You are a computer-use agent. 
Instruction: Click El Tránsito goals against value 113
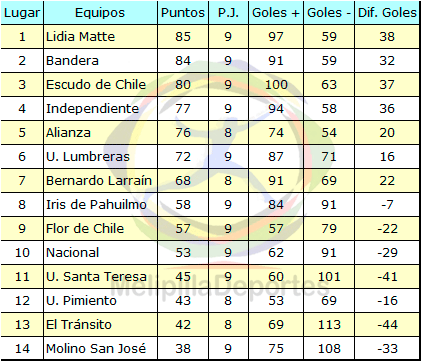pyautogui.click(x=329, y=325)
